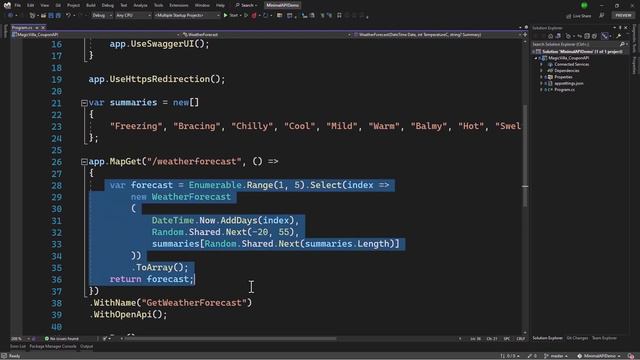Click the Solution Explorer home icon
640x360 pixels.
click(551, 36)
